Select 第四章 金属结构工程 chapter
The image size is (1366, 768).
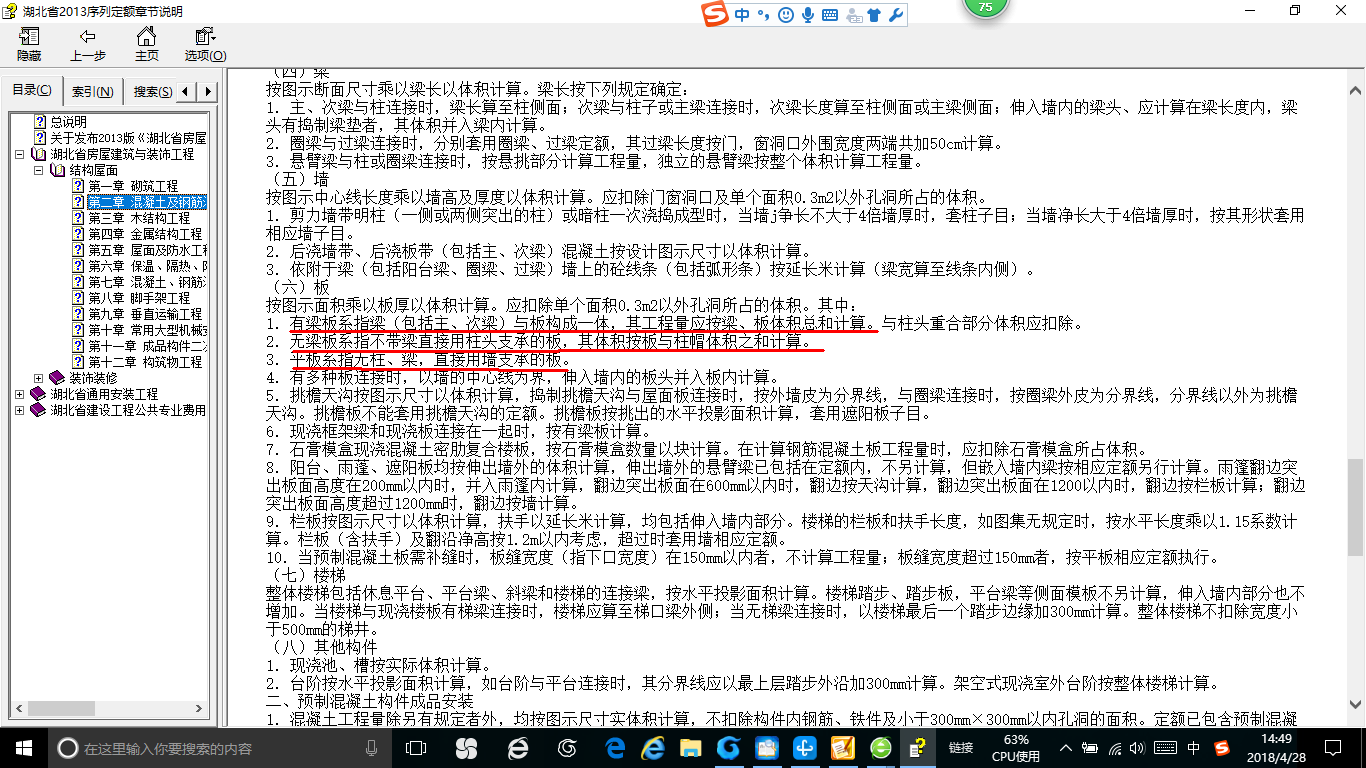tap(145, 234)
